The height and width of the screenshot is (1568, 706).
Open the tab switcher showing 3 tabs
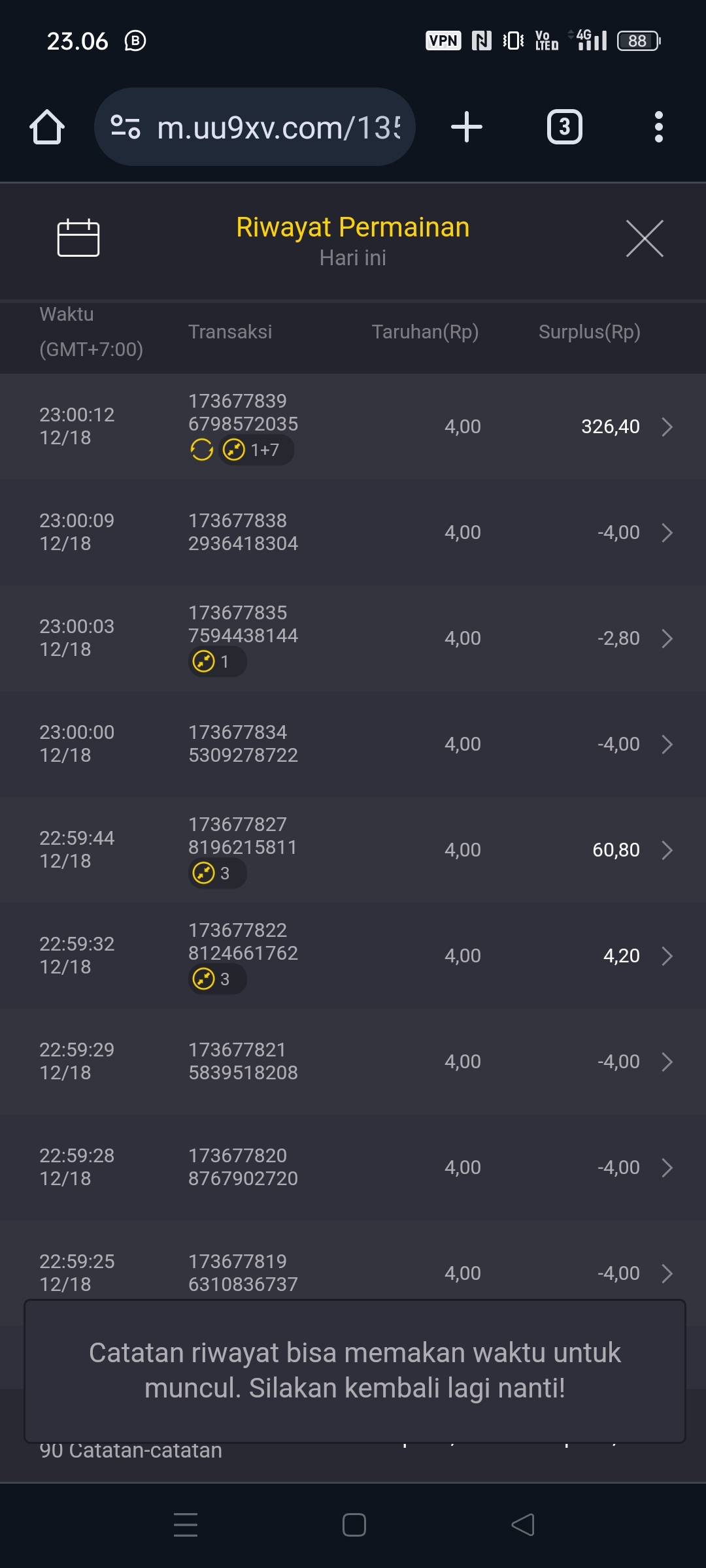pyautogui.click(x=564, y=127)
